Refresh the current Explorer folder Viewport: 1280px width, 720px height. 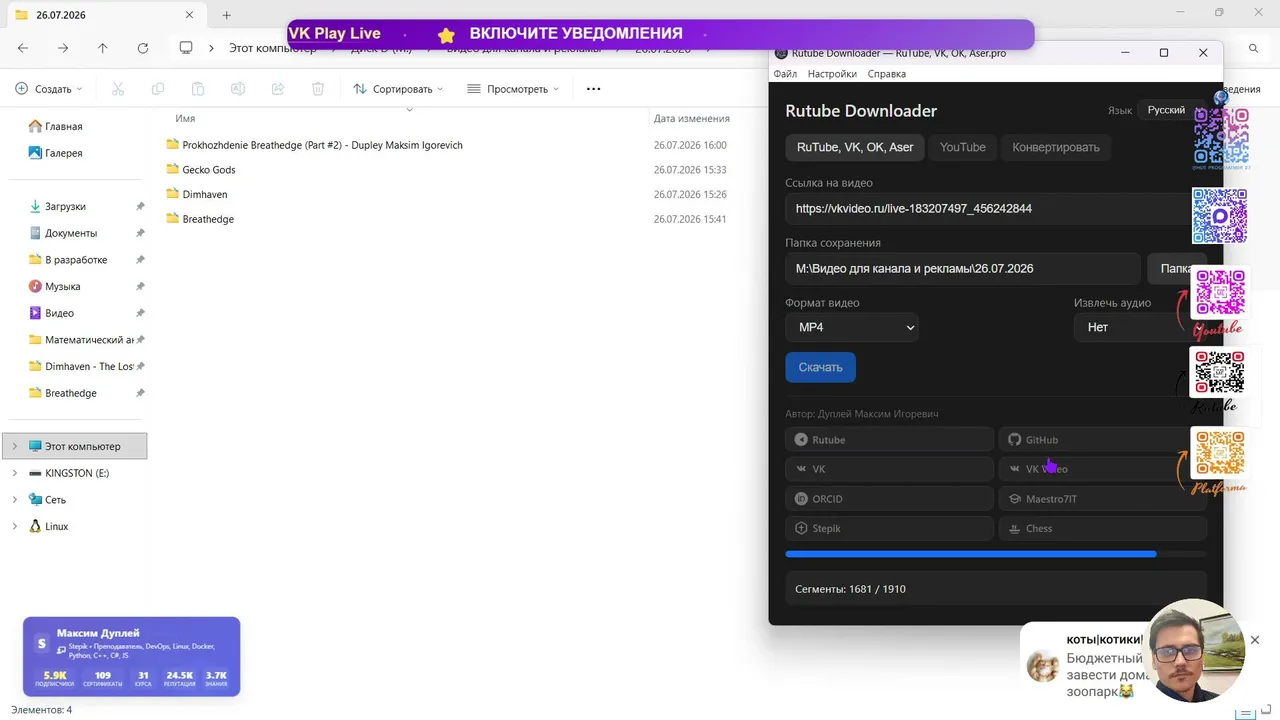click(143, 48)
